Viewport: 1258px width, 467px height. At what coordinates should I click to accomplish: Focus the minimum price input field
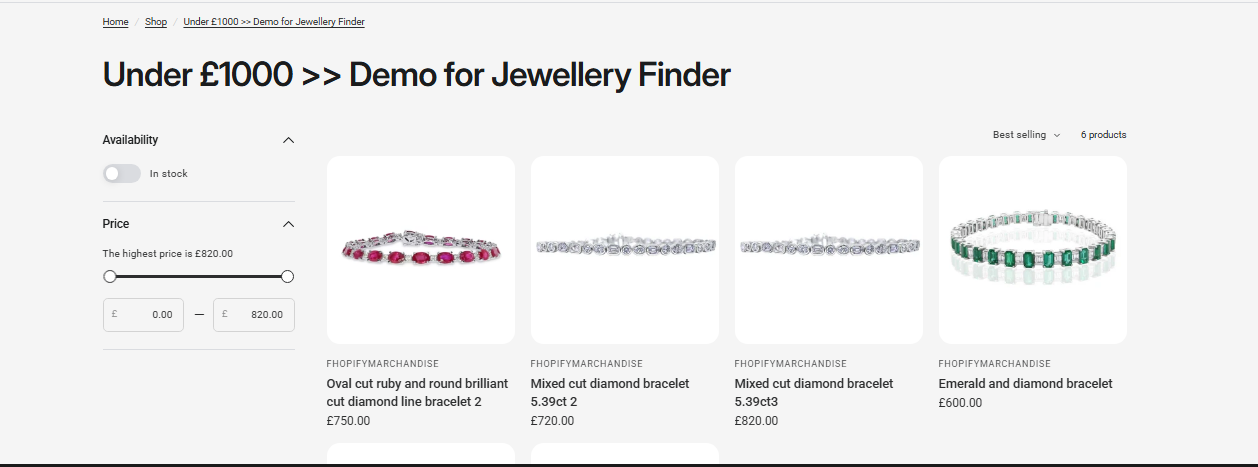[x=144, y=315]
